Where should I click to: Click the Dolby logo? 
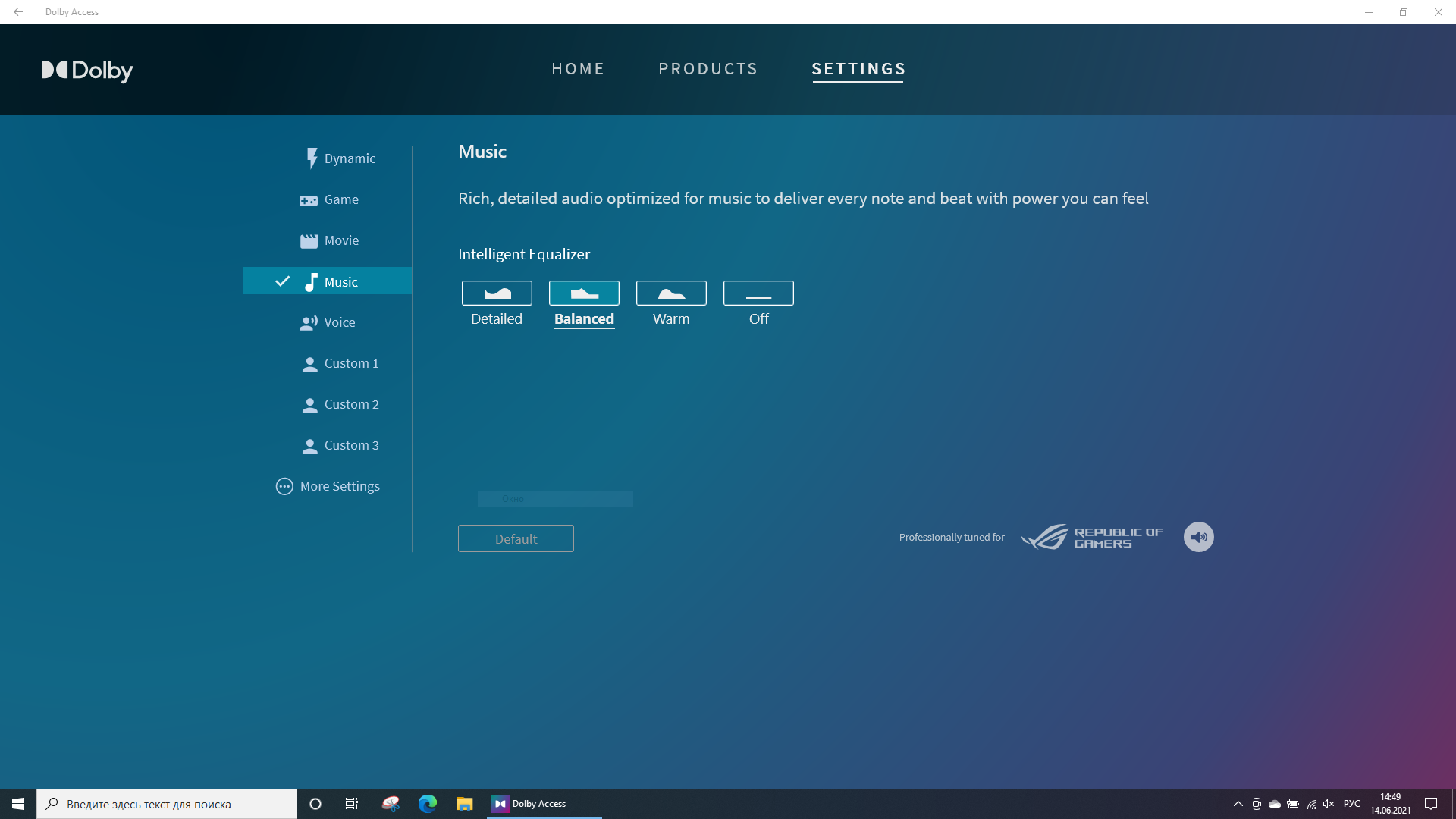87,70
